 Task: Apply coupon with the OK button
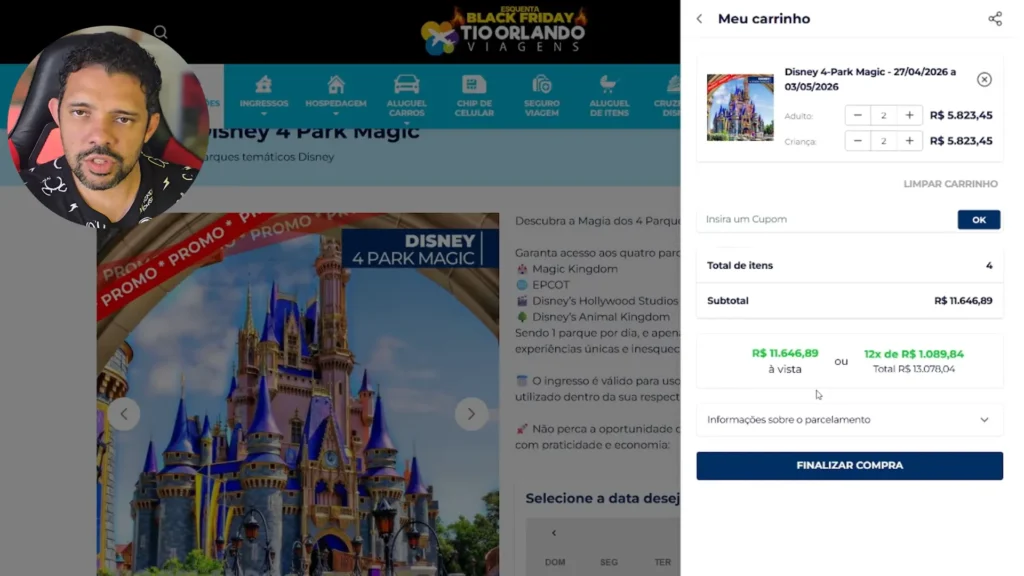[x=978, y=220]
